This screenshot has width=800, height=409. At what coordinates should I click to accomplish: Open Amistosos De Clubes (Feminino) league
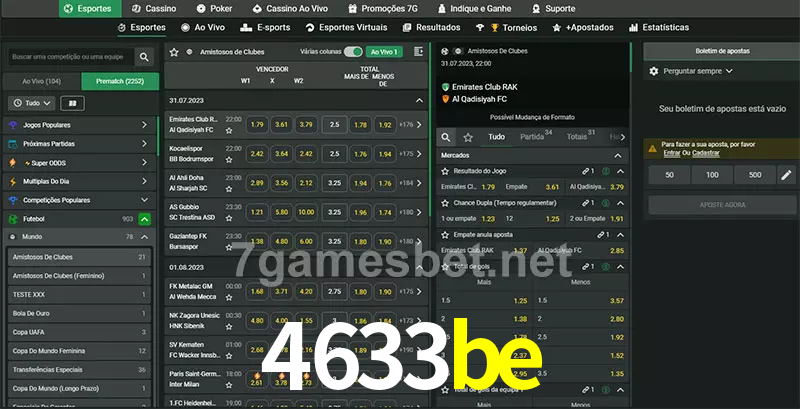click(79, 276)
